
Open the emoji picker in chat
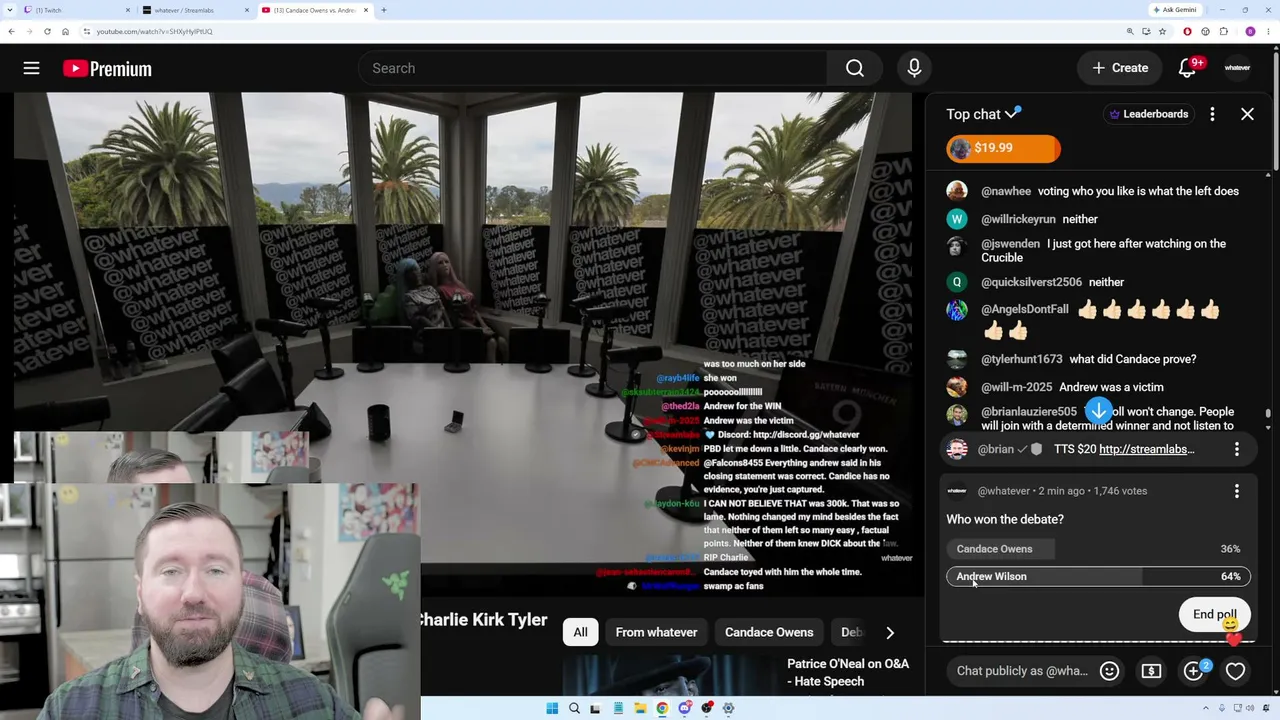click(x=1109, y=671)
